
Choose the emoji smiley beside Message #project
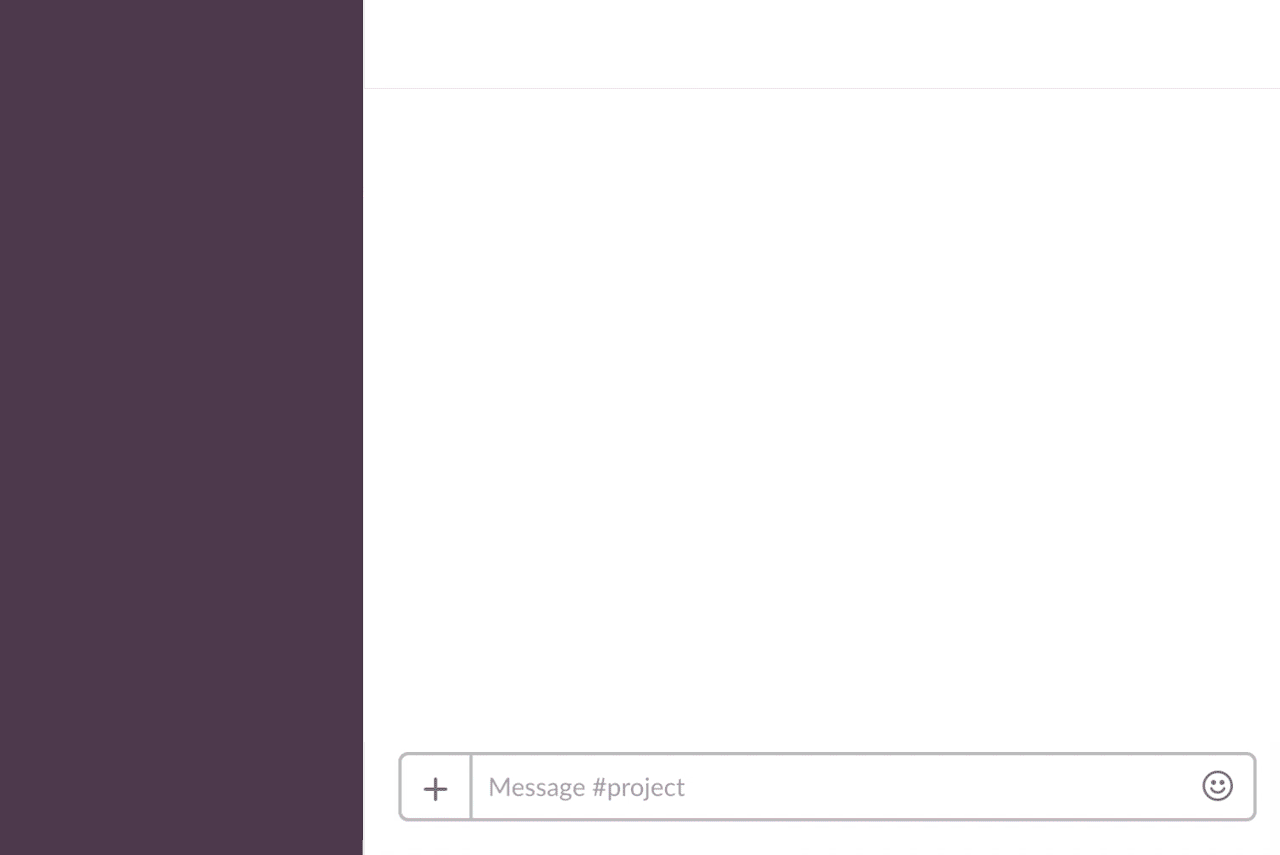1217,786
